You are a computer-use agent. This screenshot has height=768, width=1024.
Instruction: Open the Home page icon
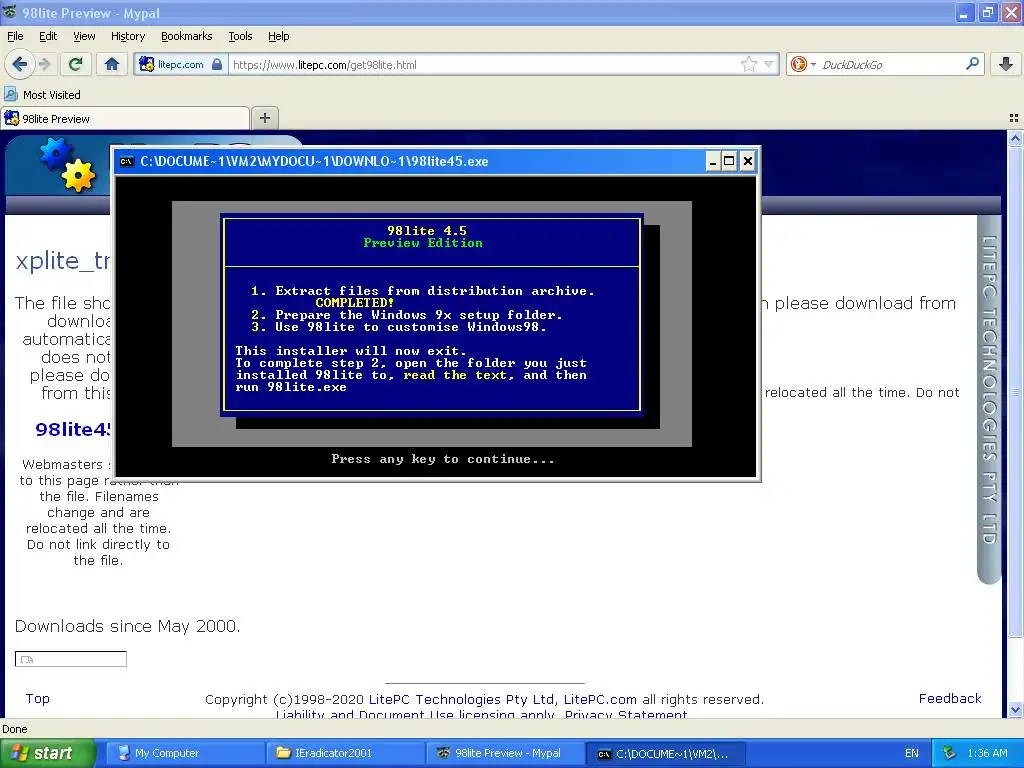tap(112, 64)
